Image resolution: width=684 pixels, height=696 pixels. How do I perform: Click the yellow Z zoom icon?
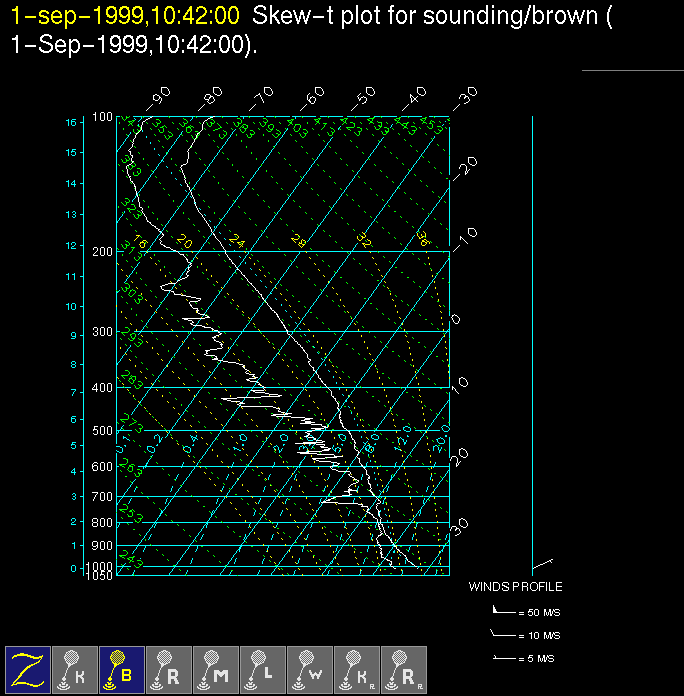[x=29, y=668]
